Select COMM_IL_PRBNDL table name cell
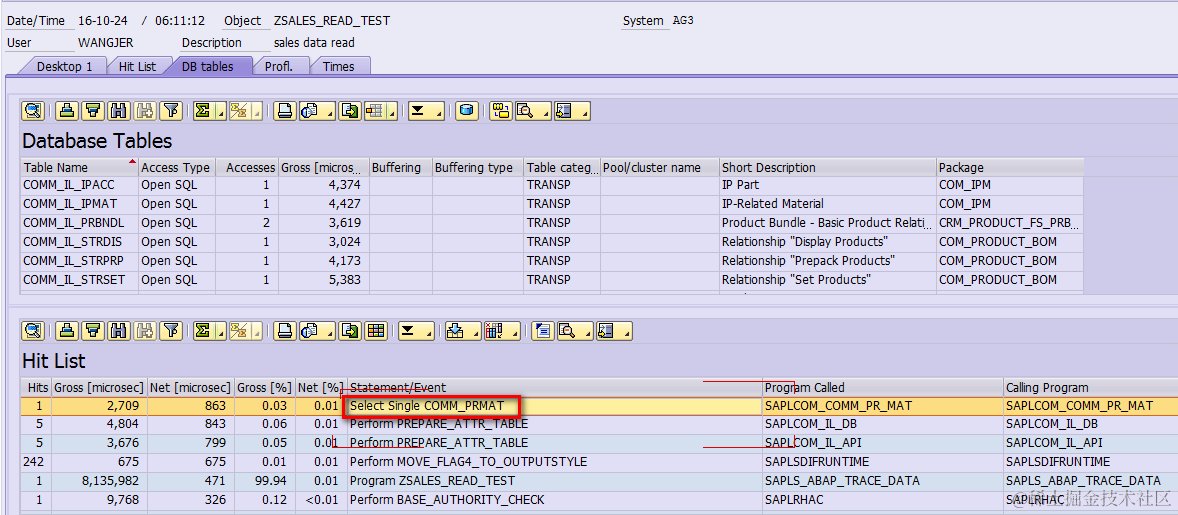The image size is (1178, 515). click(x=80, y=223)
